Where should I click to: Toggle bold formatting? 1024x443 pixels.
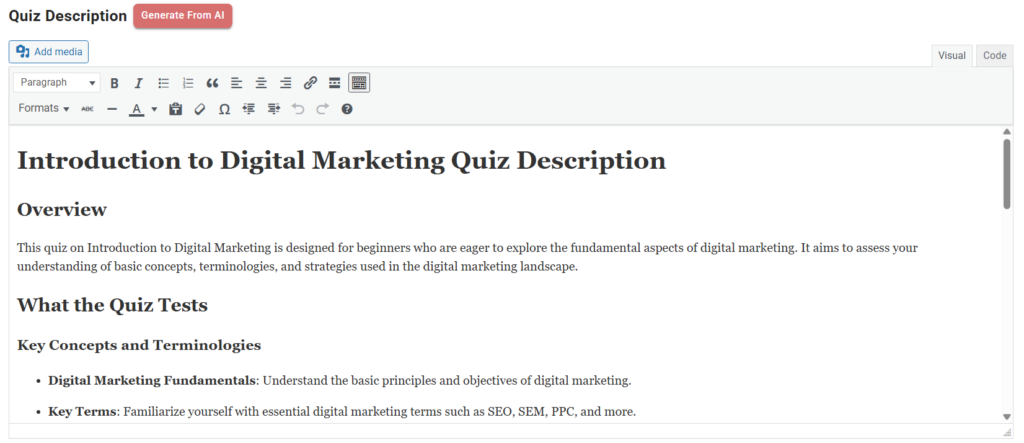click(115, 83)
